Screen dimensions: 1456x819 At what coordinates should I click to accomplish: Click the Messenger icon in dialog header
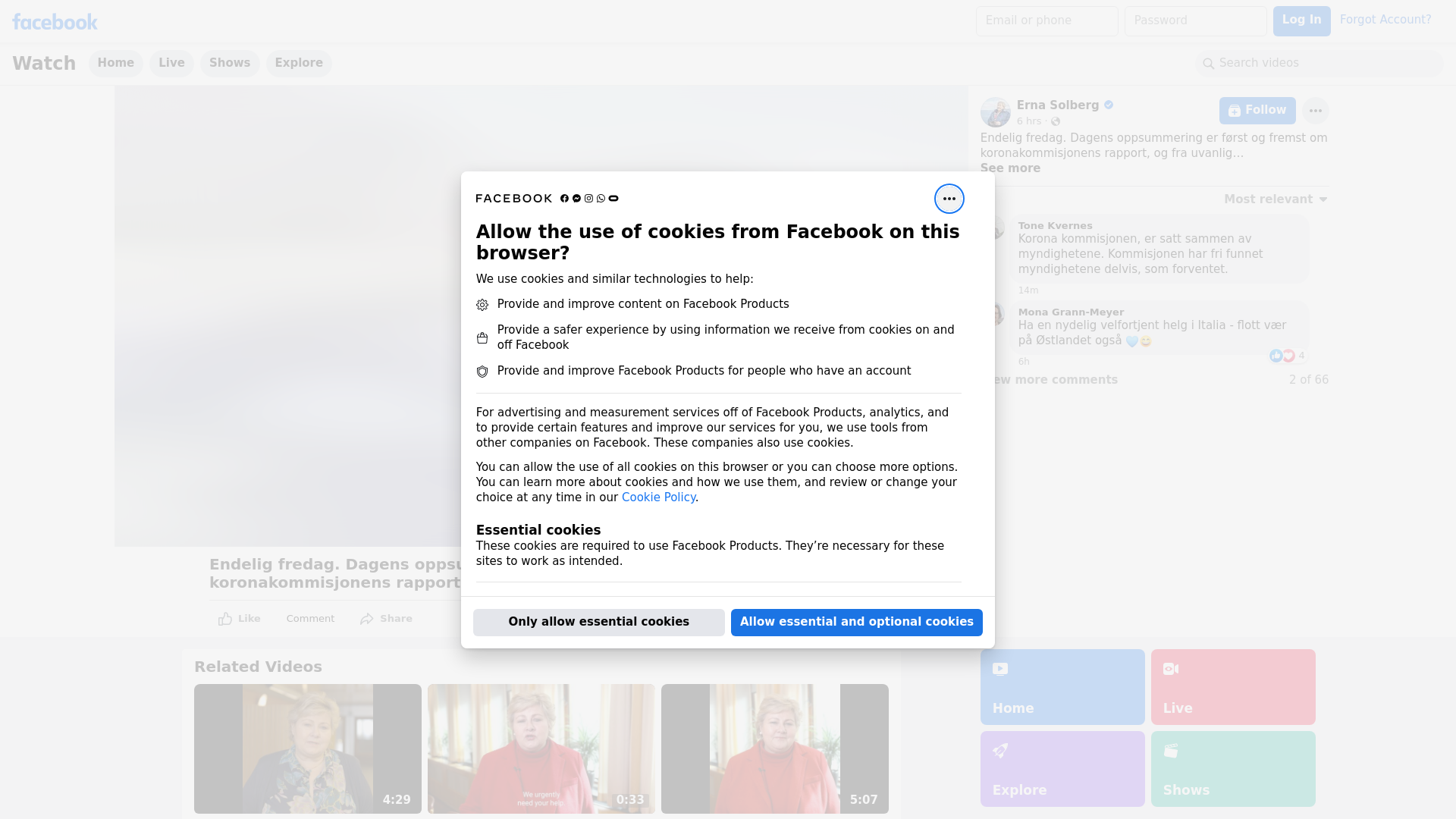[x=576, y=199]
